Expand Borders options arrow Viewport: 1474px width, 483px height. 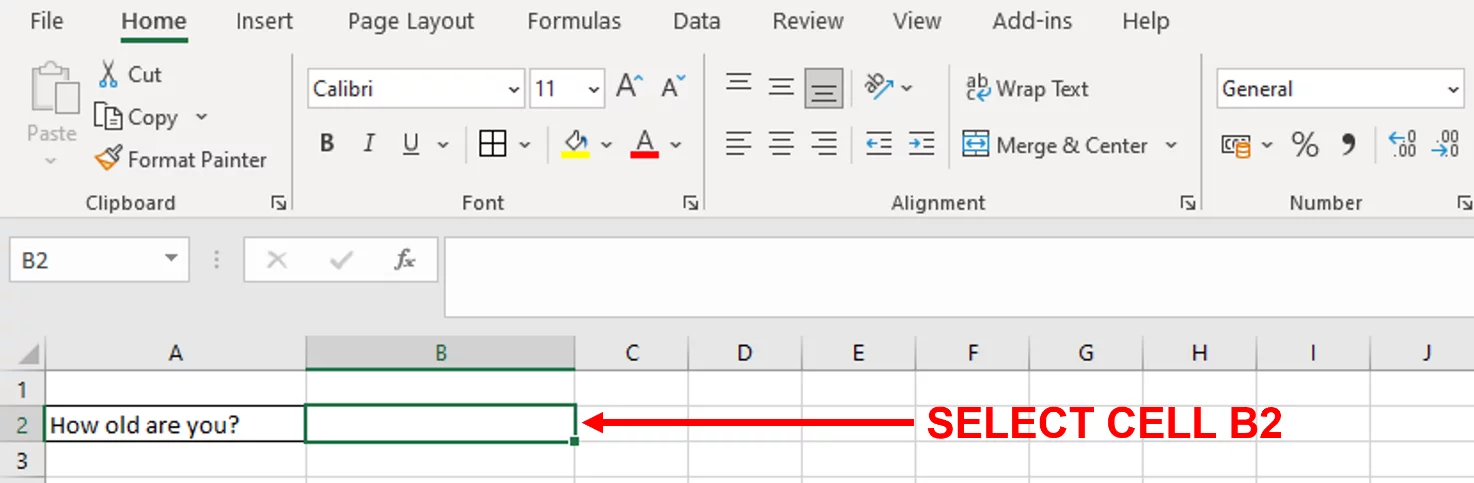[525, 145]
